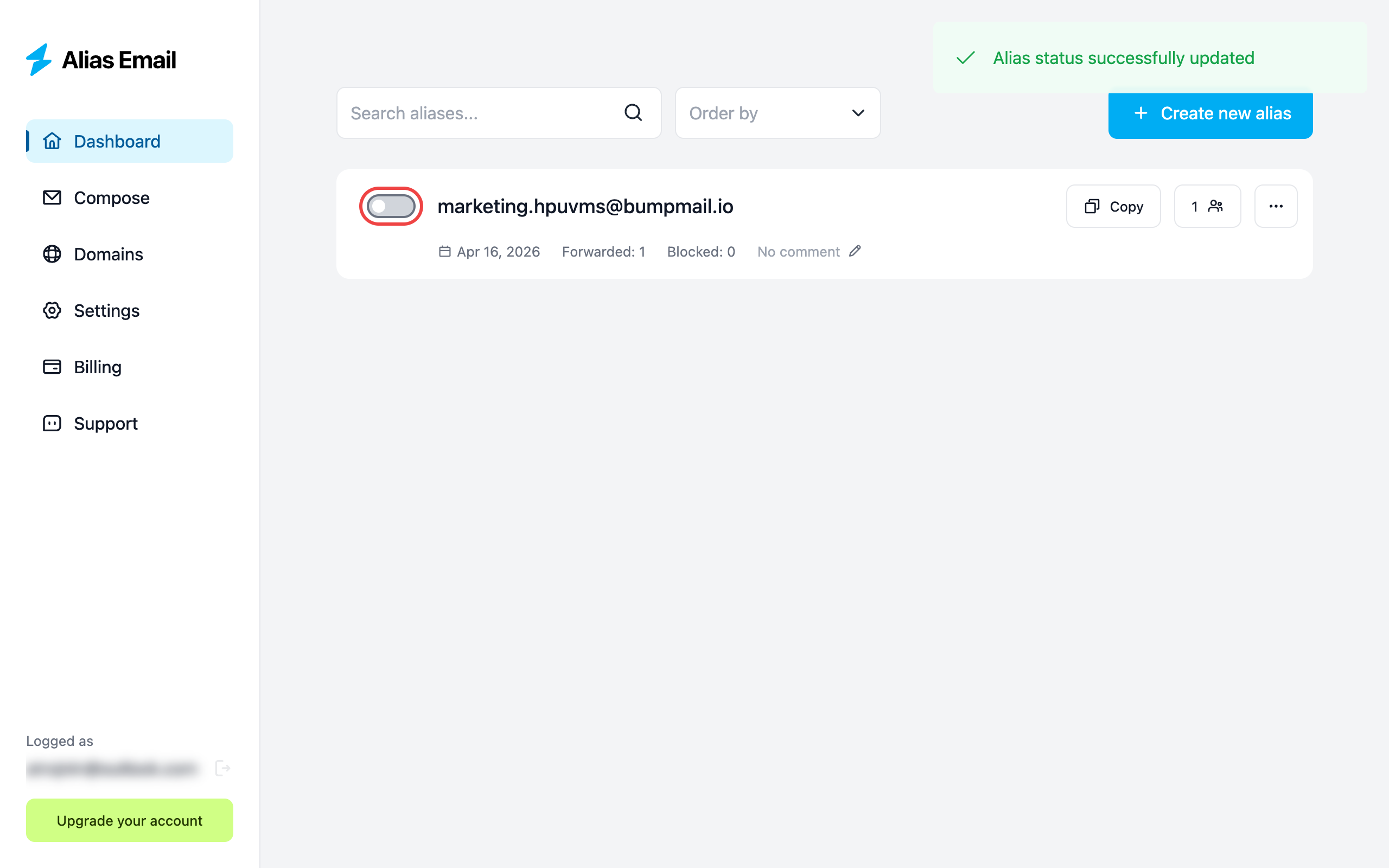Click the Order by chevron arrow
This screenshot has height=868, width=1389.
(x=857, y=113)
